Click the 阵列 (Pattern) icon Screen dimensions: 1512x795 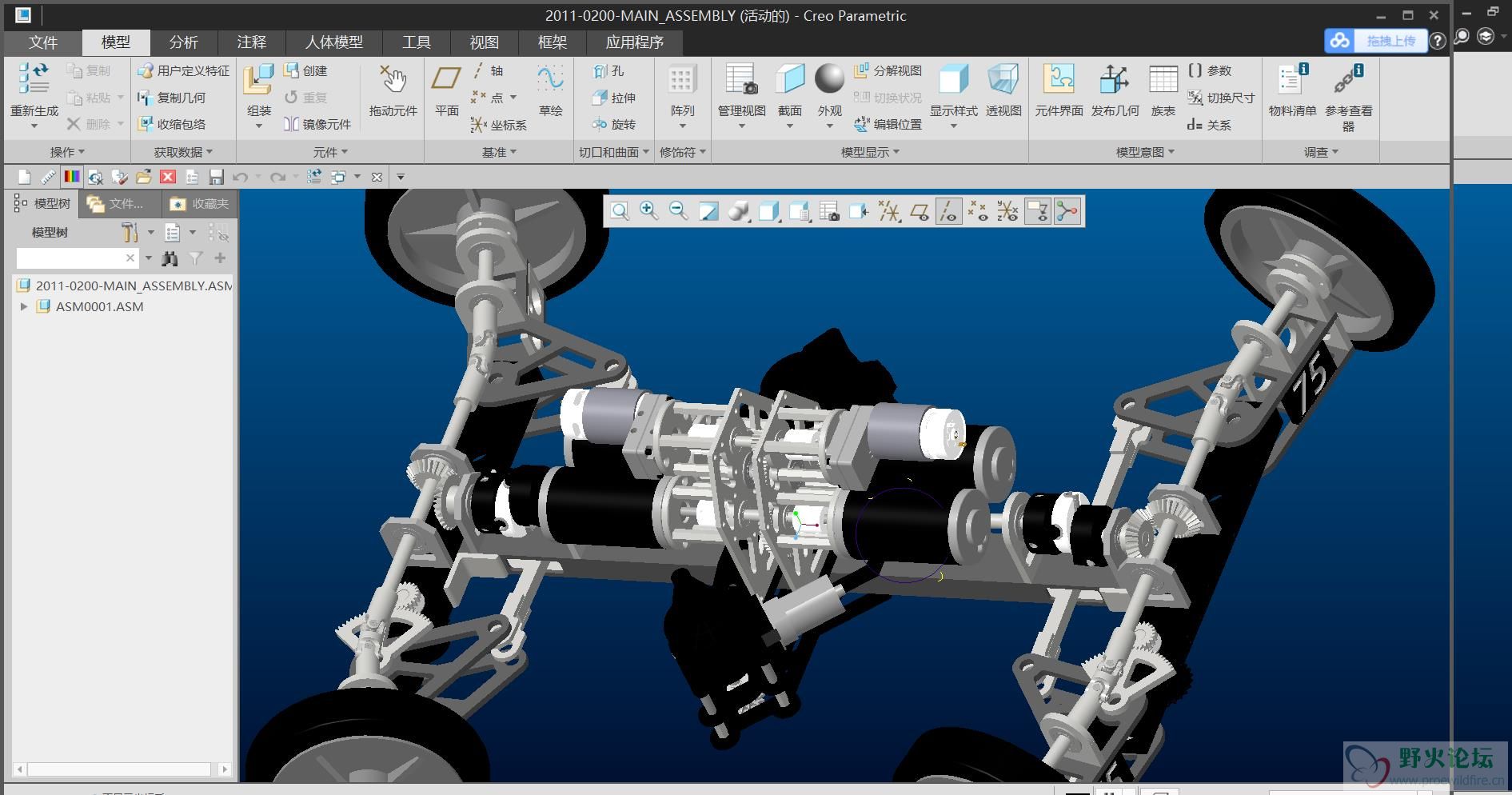681,79
